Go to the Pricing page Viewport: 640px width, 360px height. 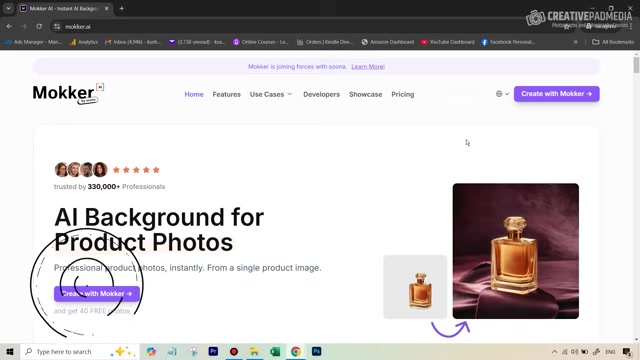(402, 94)
